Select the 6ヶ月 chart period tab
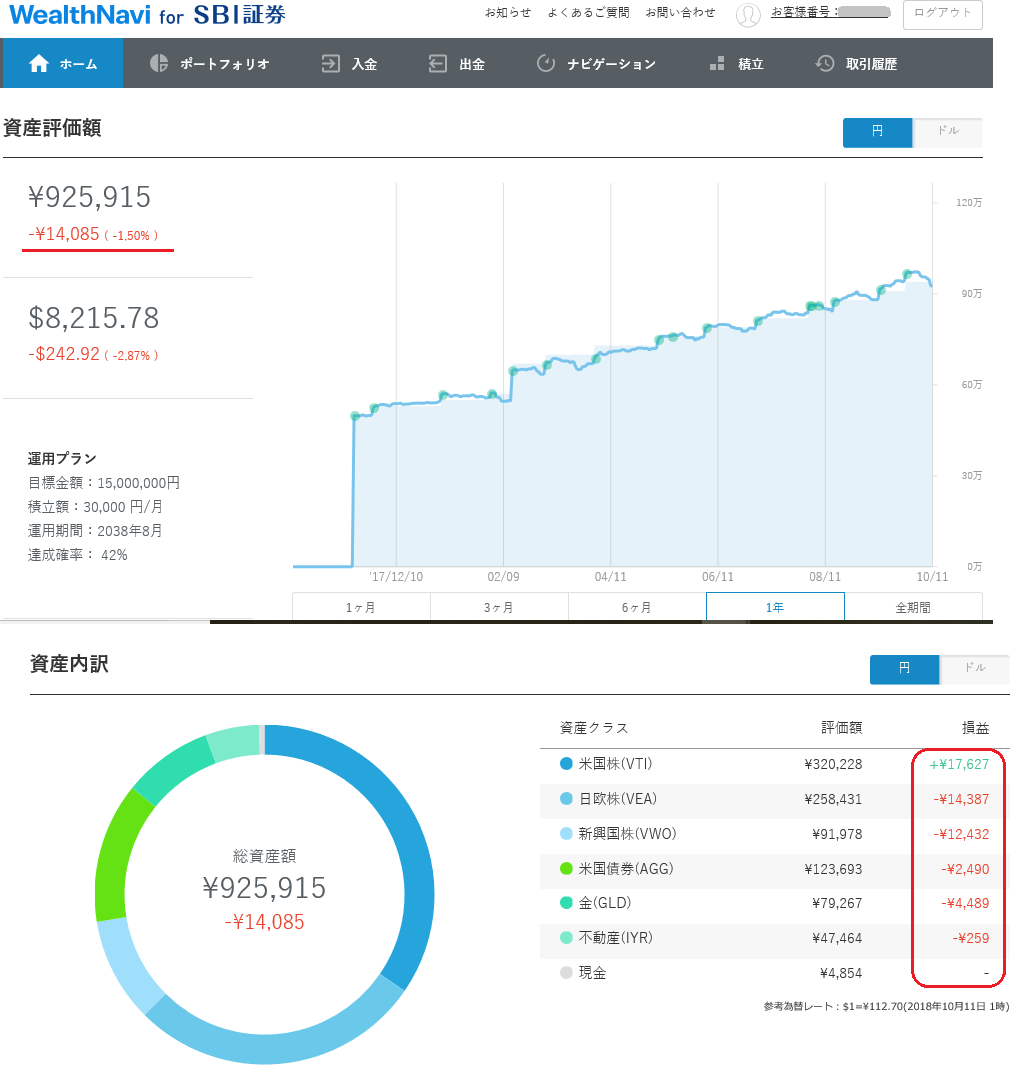This screenshot has height=1077, width=1023. [x=637, y=607]
